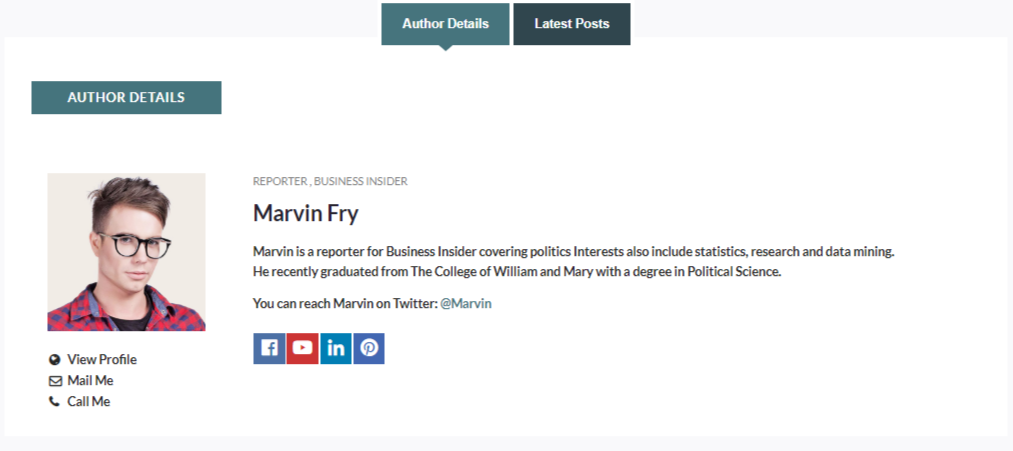The height and width of the screenshot is (451, 1013).
Task: Open the @Marvin Twitter link
Action: 466,303
